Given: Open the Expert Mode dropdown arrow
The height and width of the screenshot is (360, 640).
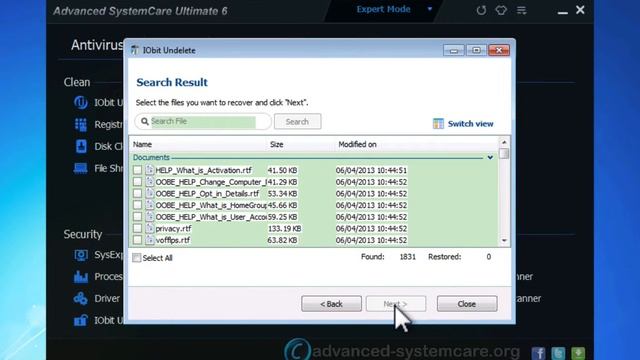Looking at the screenshot, I should pos(429,9).
